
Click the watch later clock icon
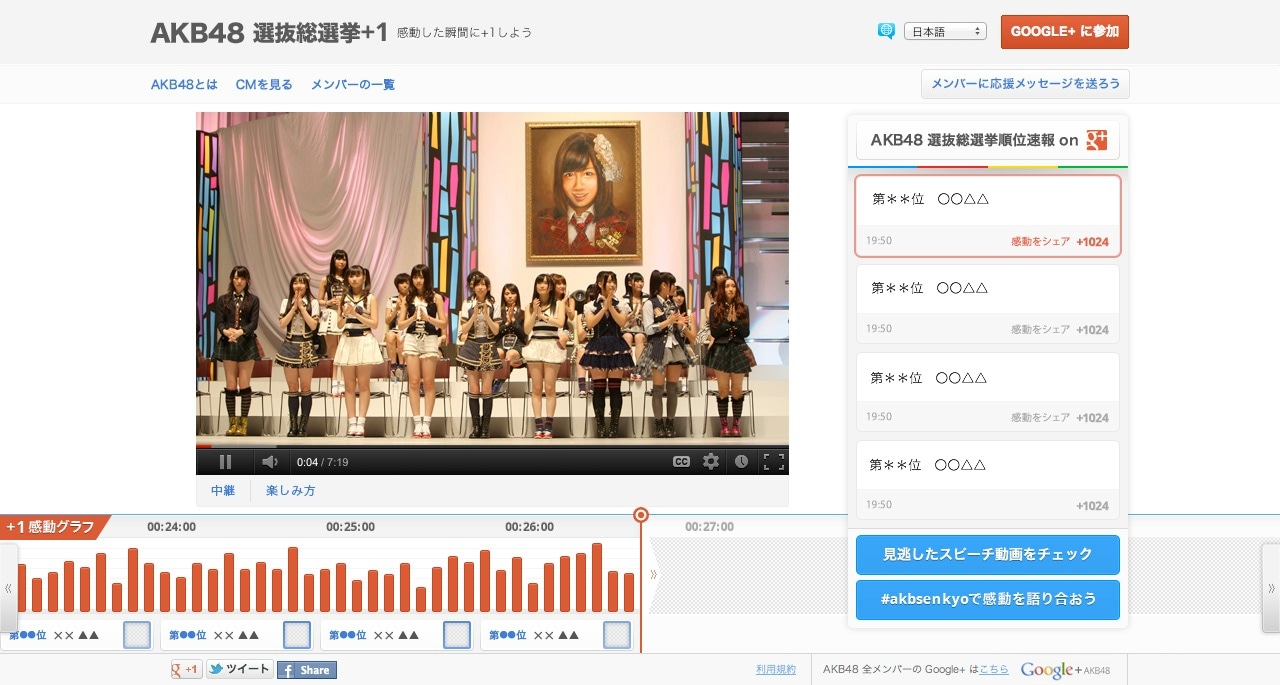click(741, 462)
